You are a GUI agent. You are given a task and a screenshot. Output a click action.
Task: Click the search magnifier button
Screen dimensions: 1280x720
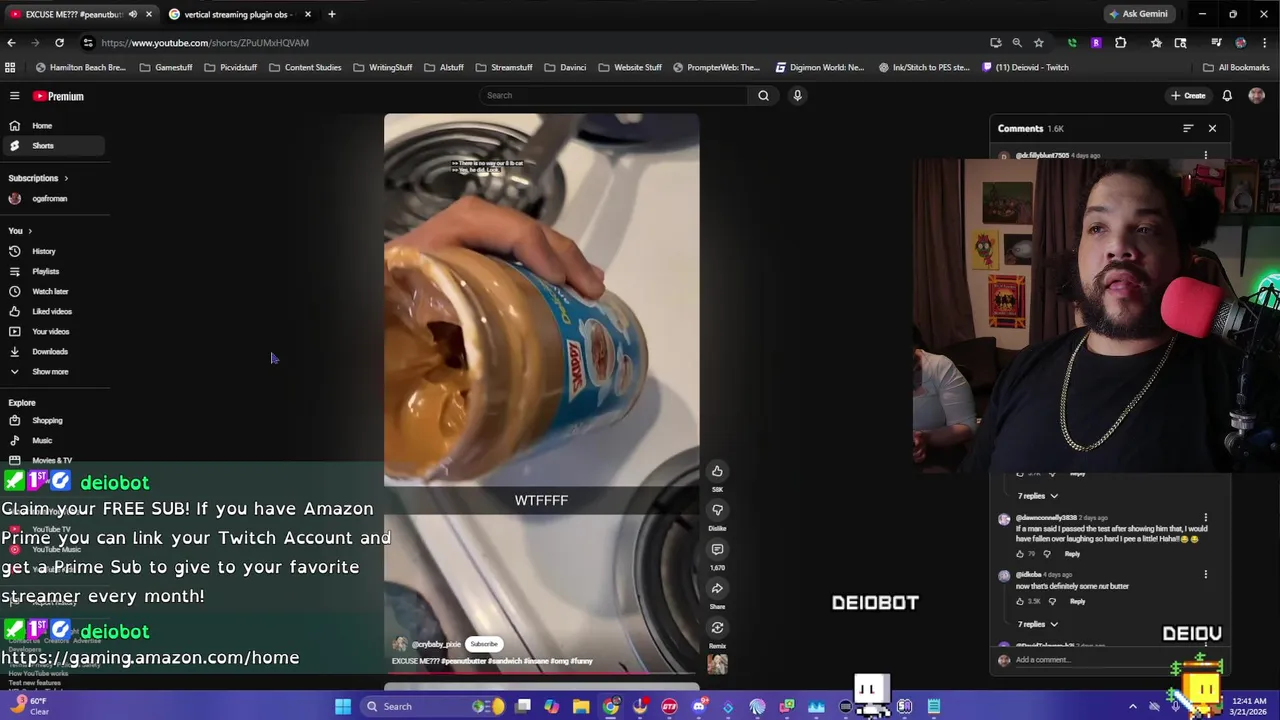pos(763,95)
